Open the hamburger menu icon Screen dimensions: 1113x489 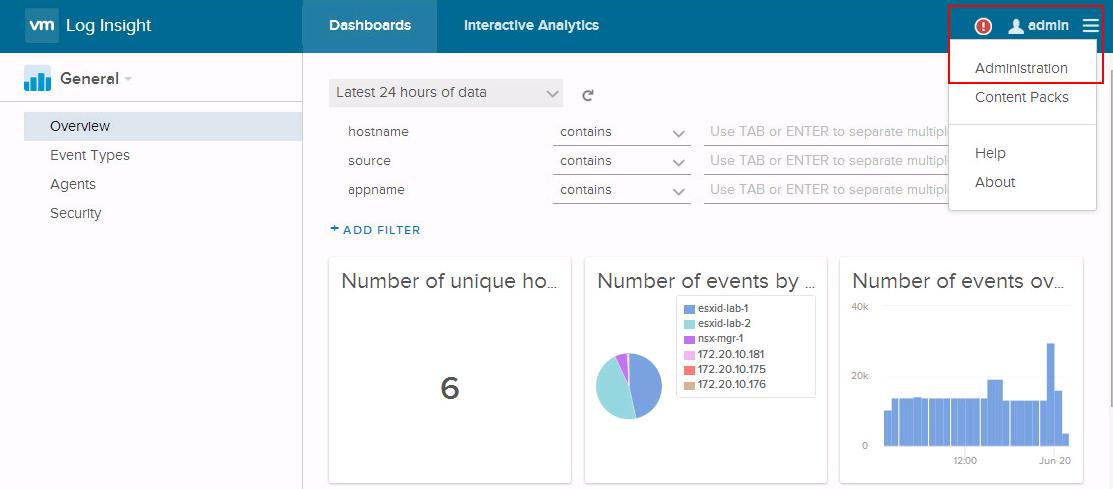pyautogui.click(x=1090, y=26)
